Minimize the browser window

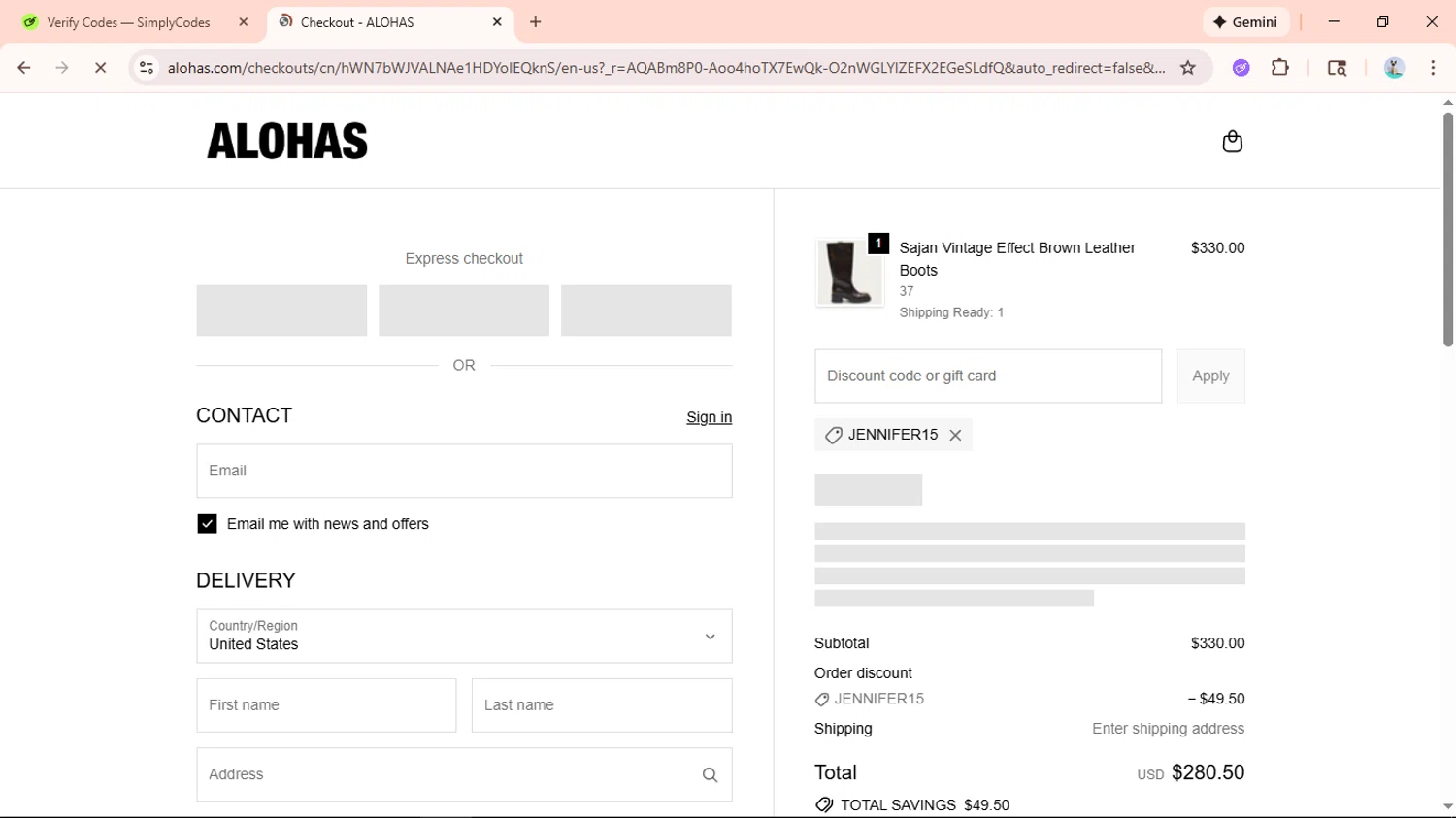click(x=1334, y=22)
